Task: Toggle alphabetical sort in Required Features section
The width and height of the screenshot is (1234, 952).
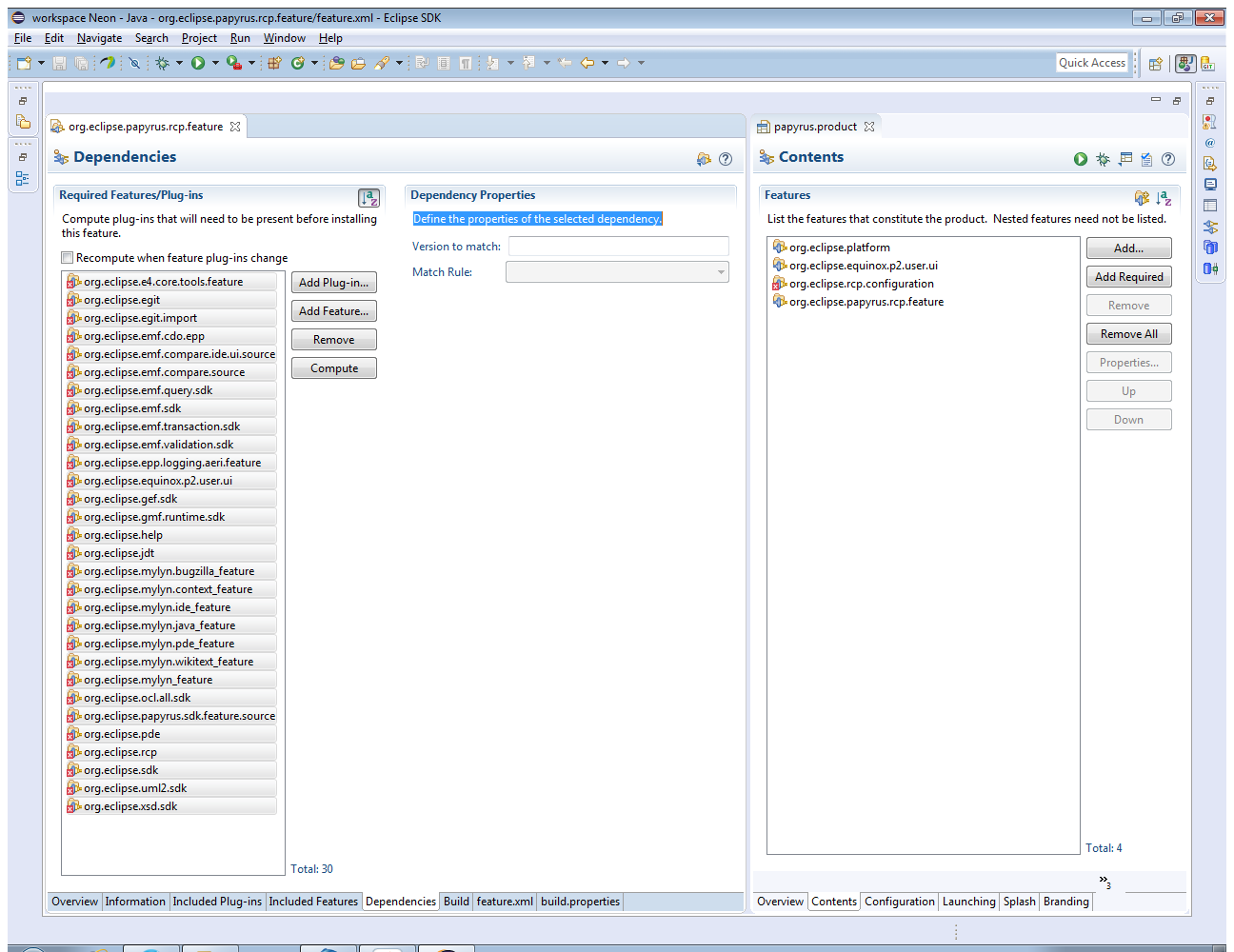Action: [369, 198]
